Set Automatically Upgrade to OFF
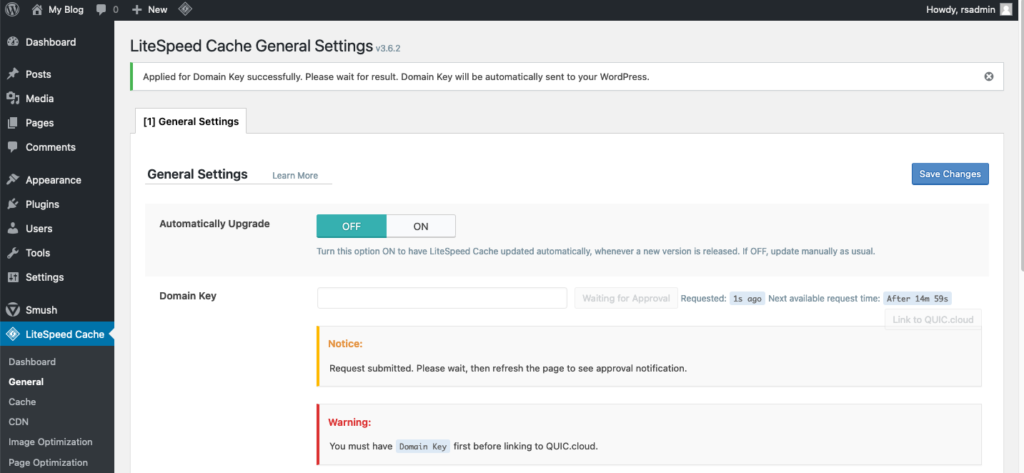Viewport: 1024px width, 473px height. click(351, 226)
